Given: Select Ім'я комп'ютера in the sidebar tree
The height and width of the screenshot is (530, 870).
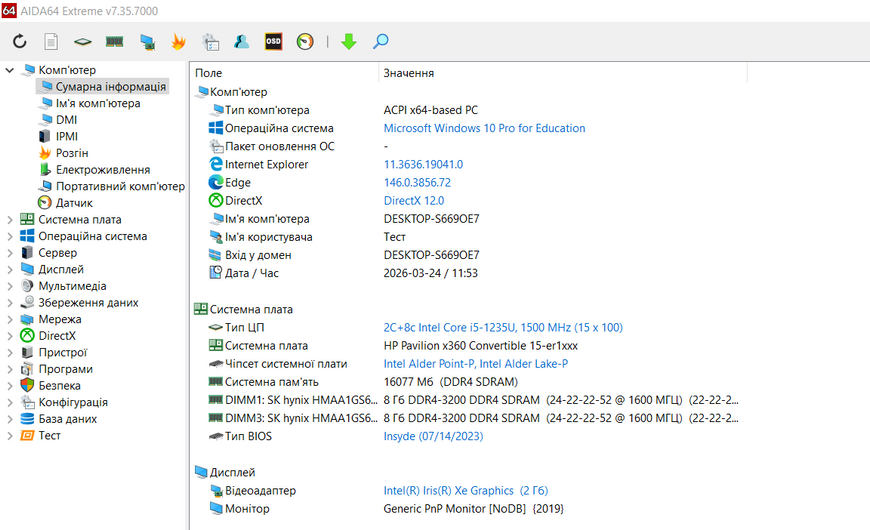Looking at the screenshot, I should point(98,103).
